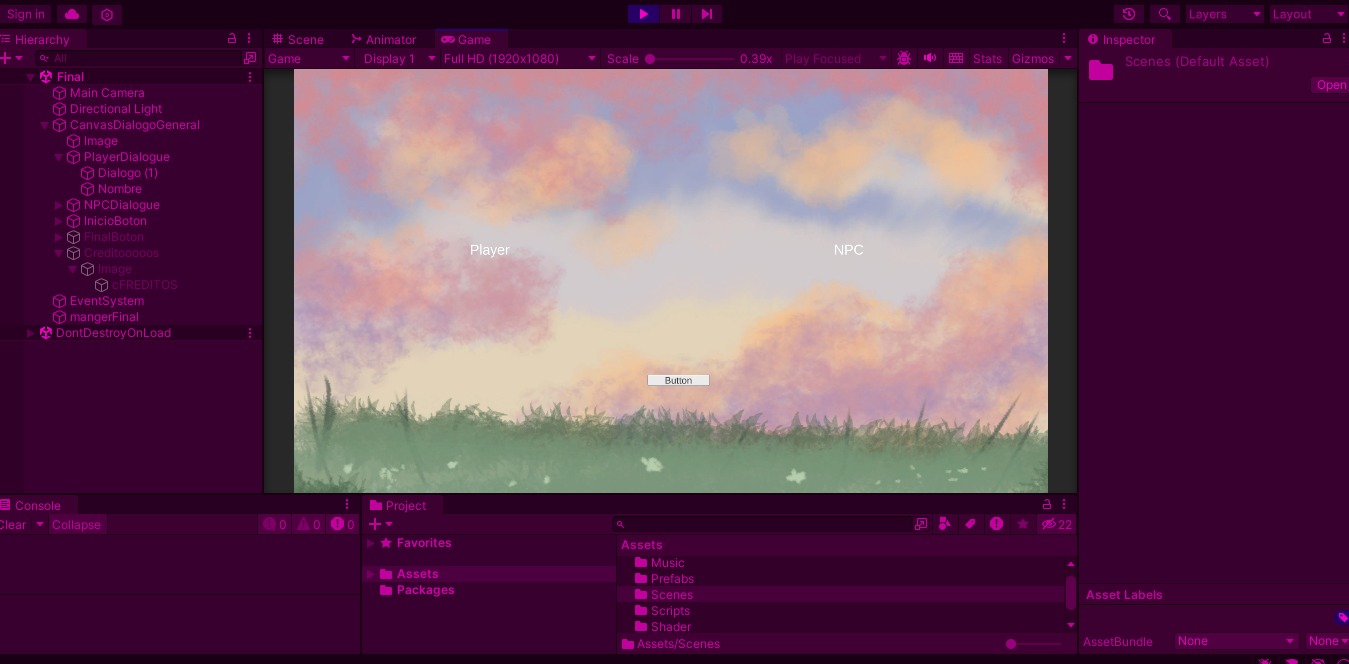The width and height of the screenshot is (1349, 664).
Task: Select Main Camera in Hierarchy
Action: (x=107, y=93)
